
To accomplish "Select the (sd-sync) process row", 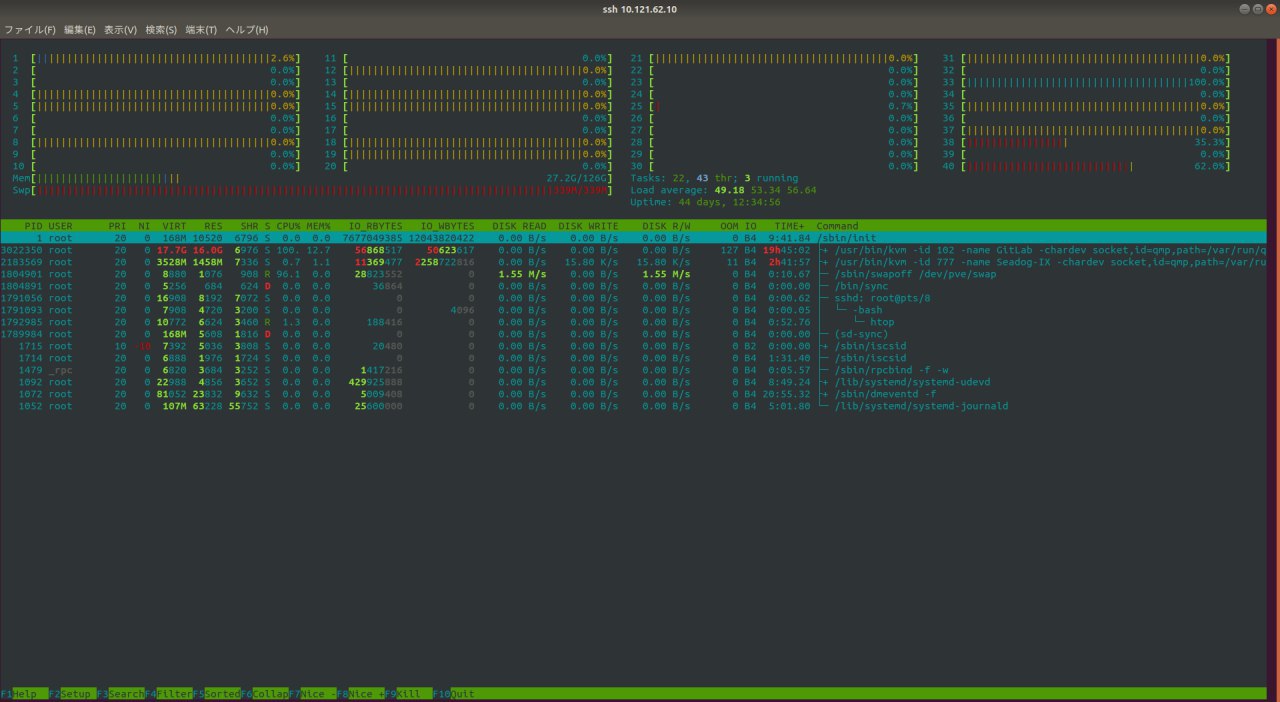I will [x=633, y=334].
